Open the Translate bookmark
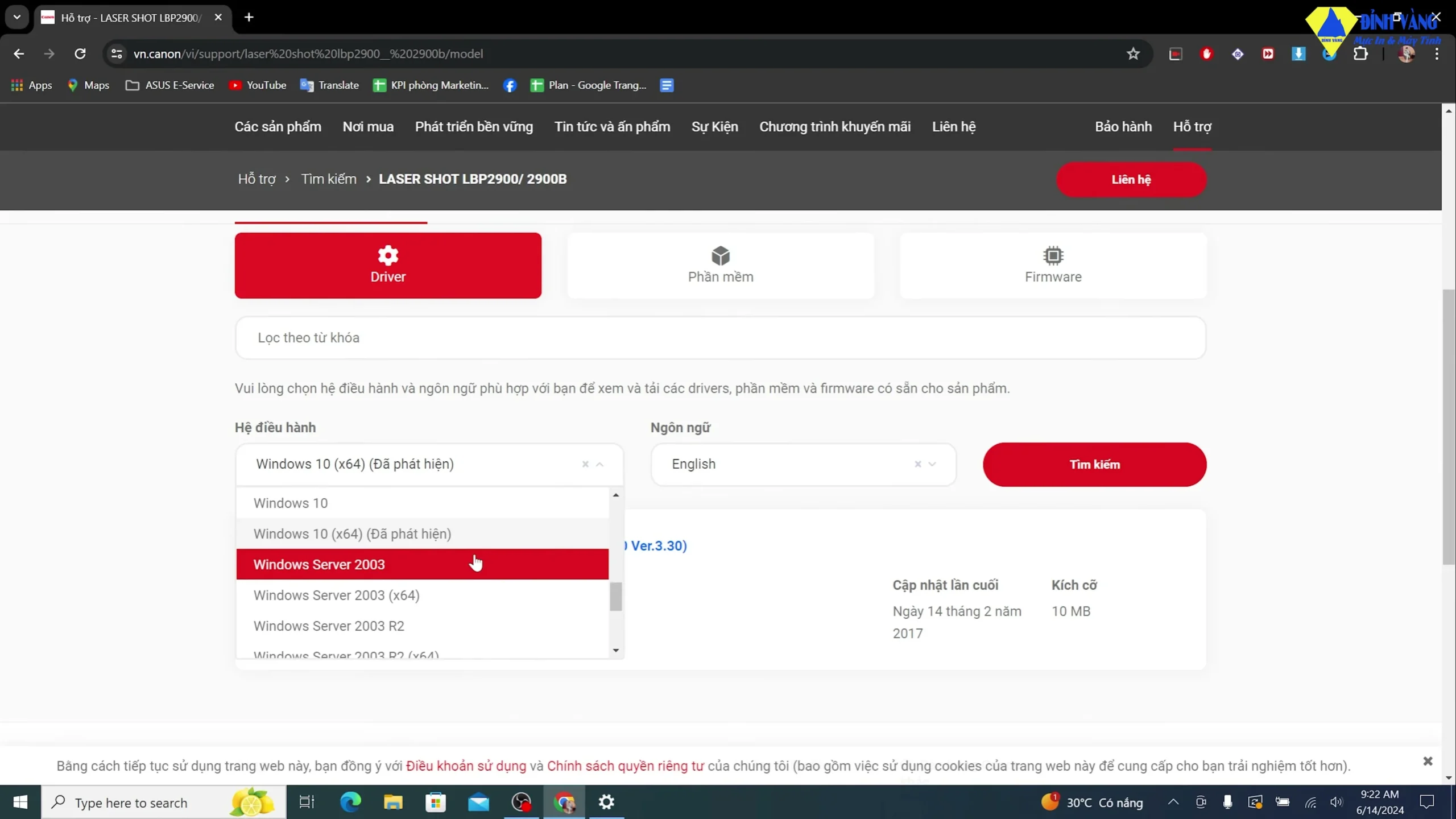The image size is (1456, 819). point(330,85)
